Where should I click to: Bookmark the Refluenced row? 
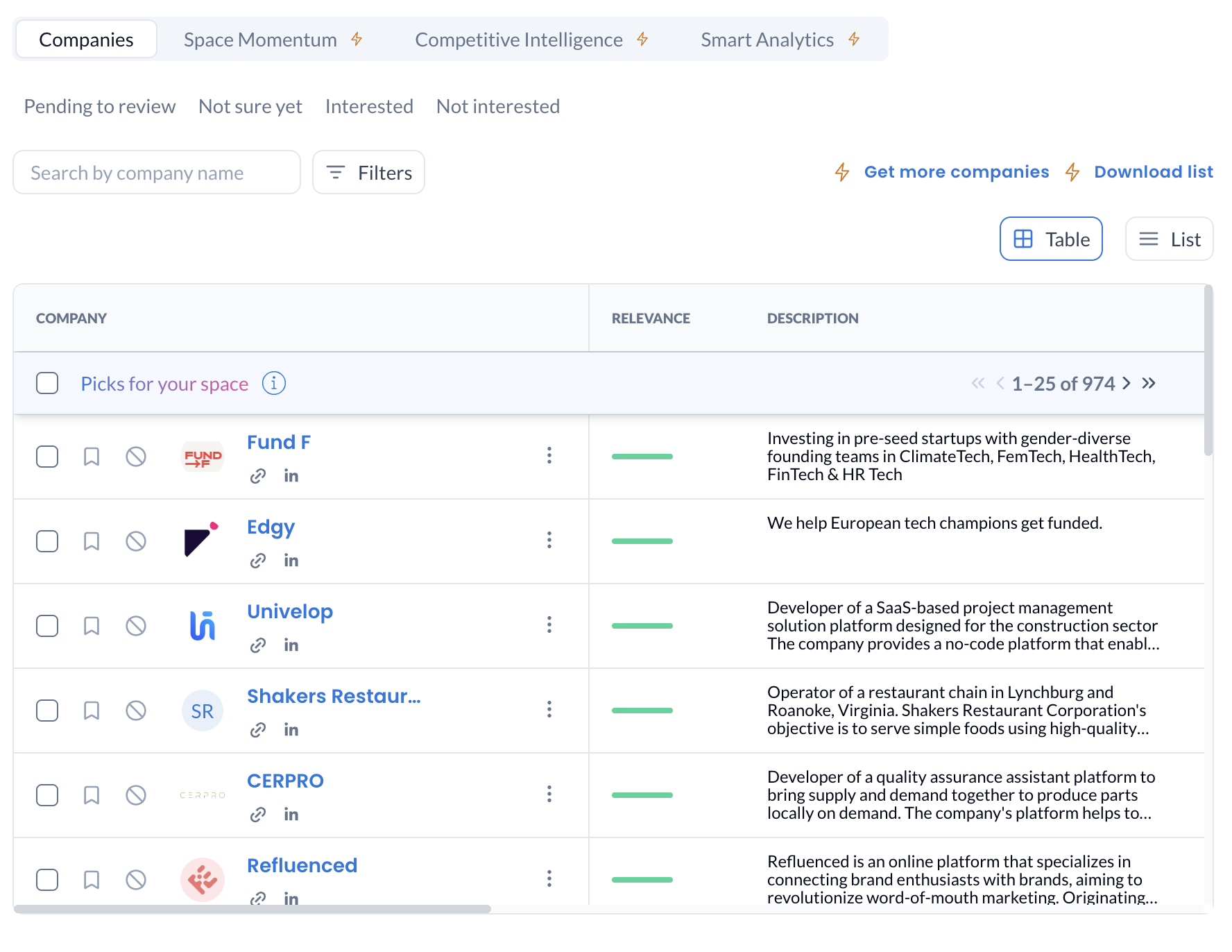(92, 880)
